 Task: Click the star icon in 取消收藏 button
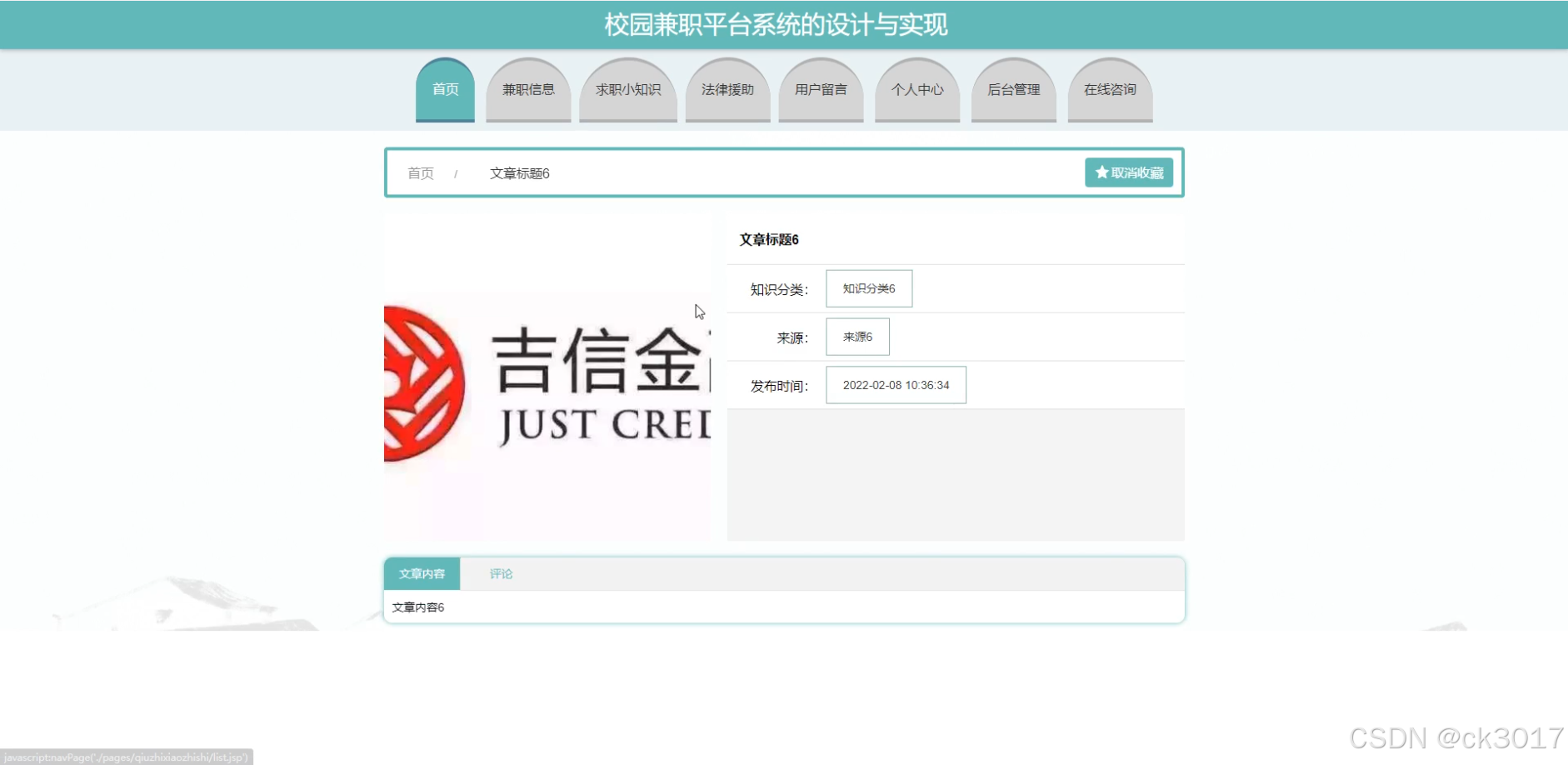1101,172
